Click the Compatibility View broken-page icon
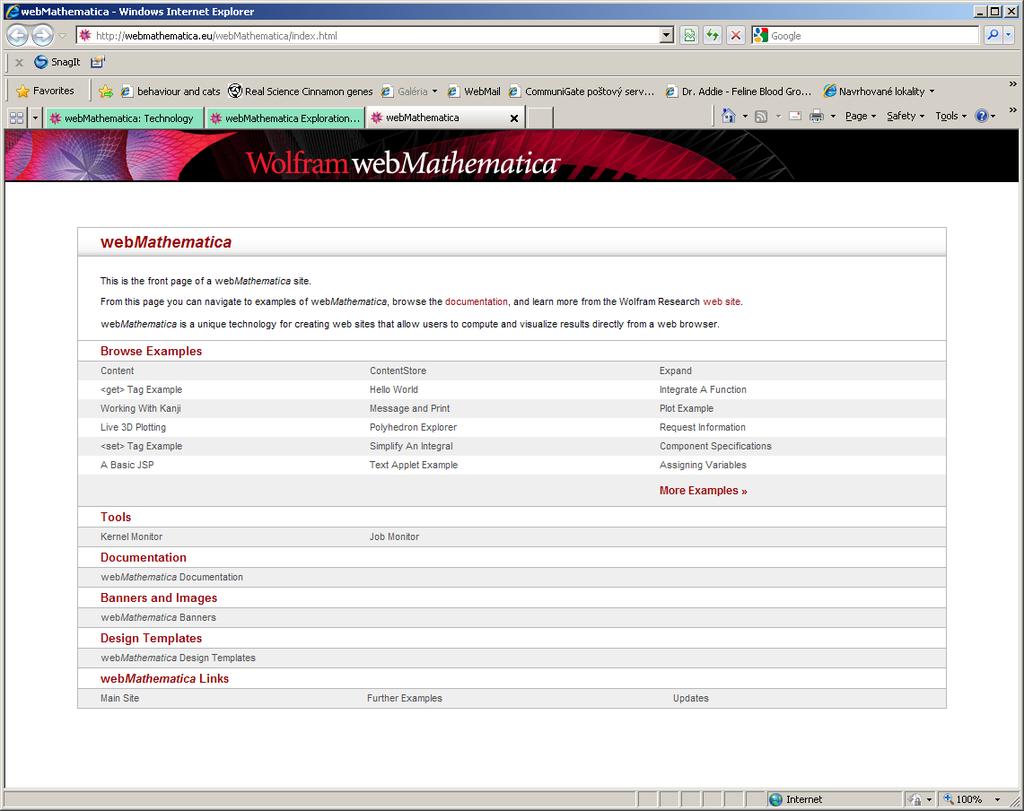The height and width of the screenshot is (811, 1024). (x=689, y=36)
